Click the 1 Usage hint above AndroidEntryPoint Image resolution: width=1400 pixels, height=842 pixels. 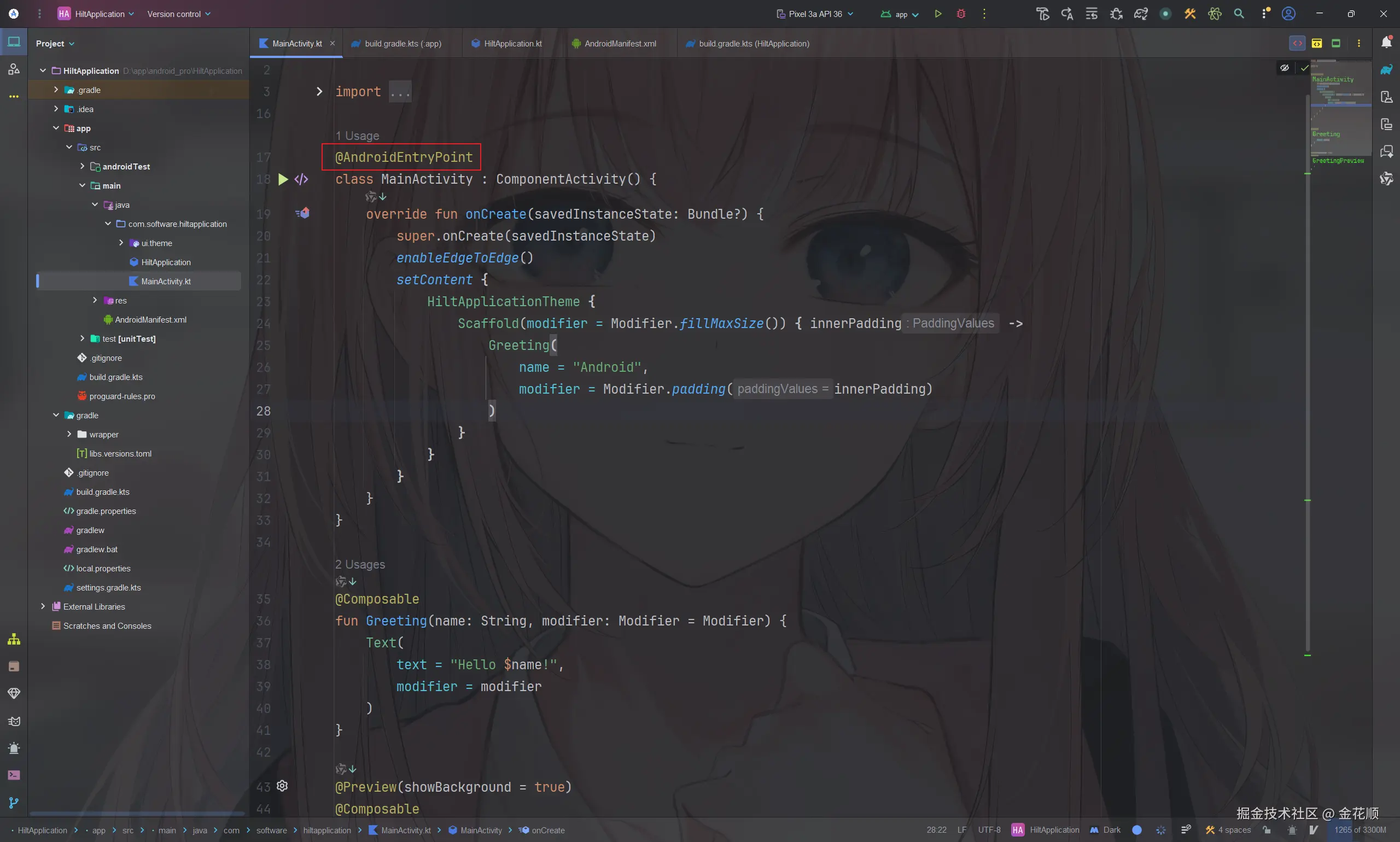358,136
